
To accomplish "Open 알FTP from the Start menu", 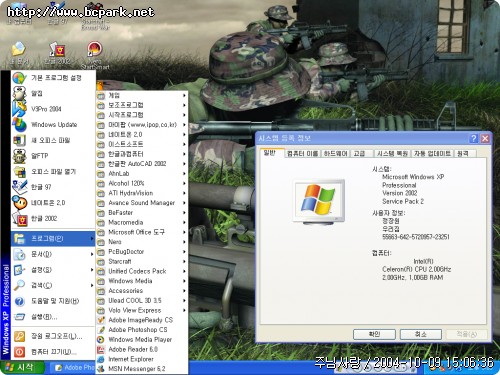I will (53, 156).
